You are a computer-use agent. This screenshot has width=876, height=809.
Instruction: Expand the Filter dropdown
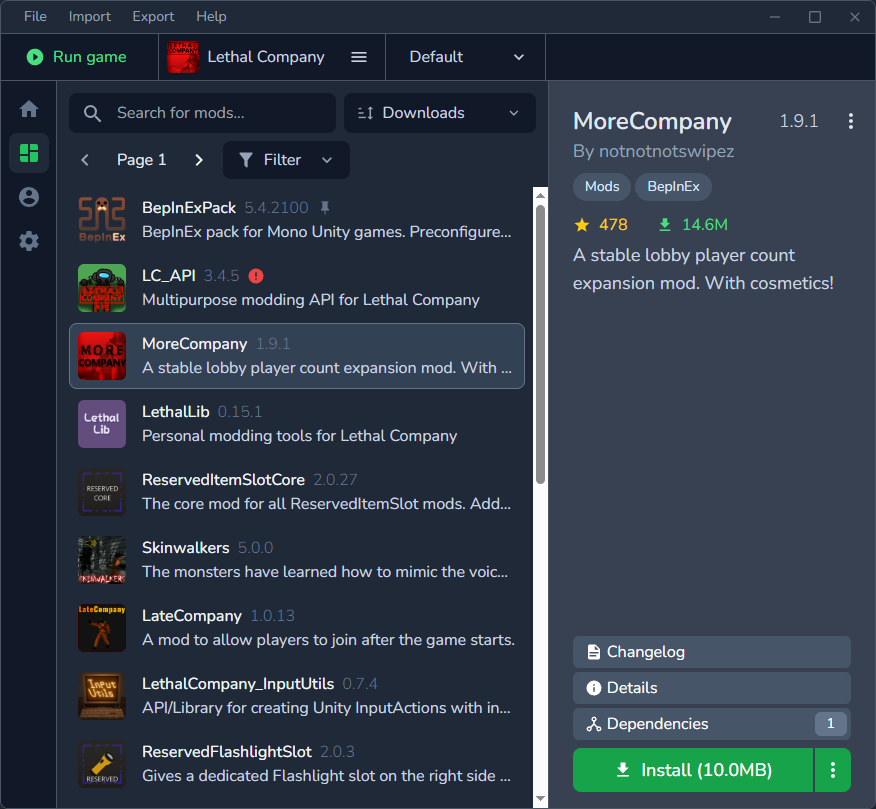tap(286, 160)
